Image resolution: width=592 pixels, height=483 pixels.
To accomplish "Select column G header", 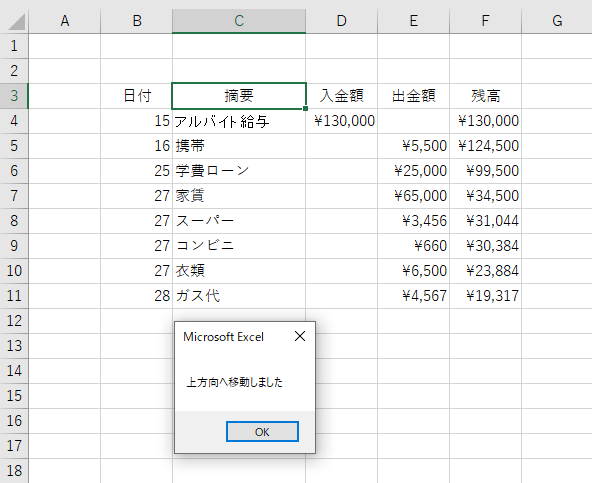I will pyautogui.click(x=557, y=21).
